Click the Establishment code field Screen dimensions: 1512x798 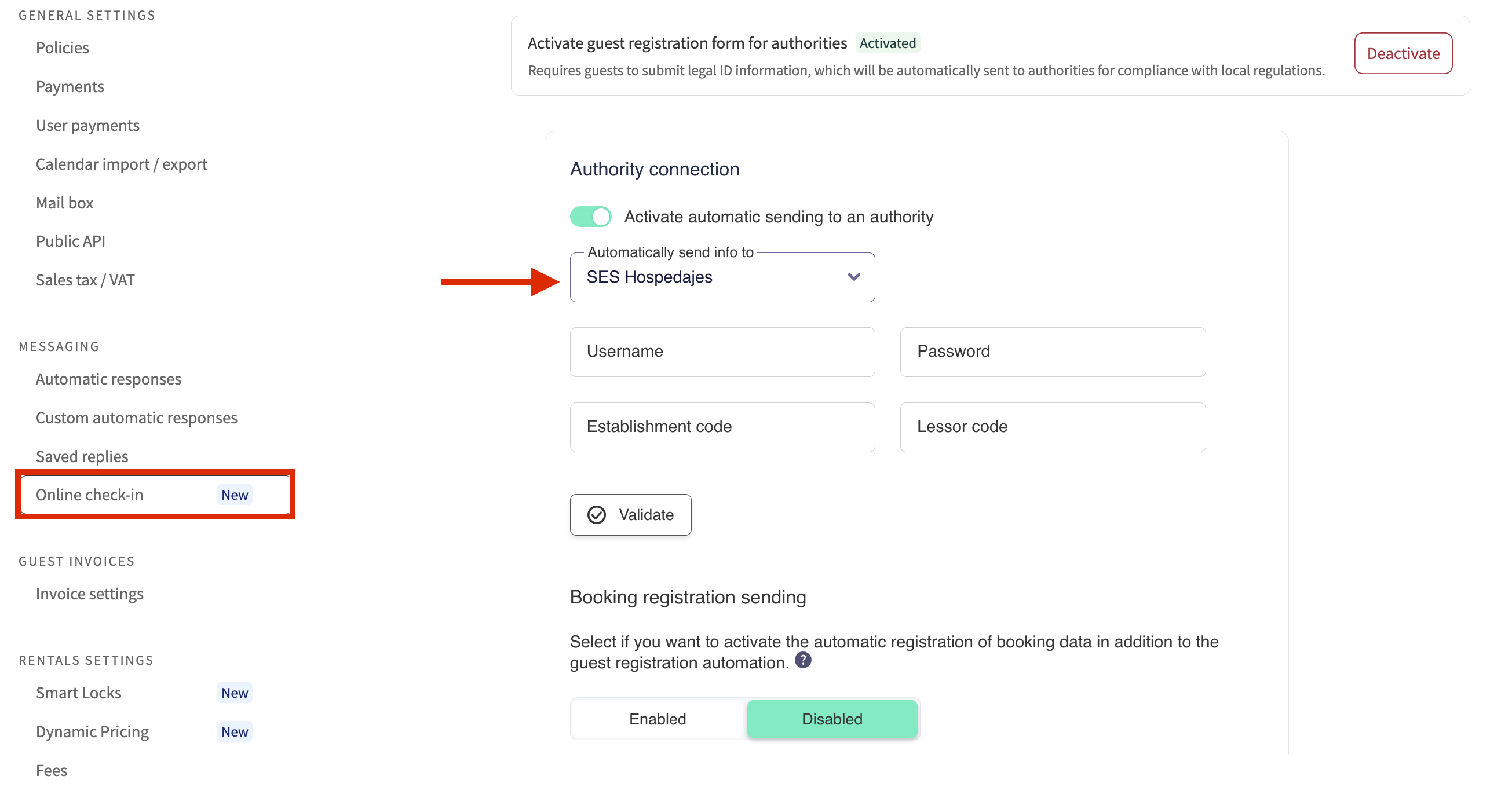[721, 427]
